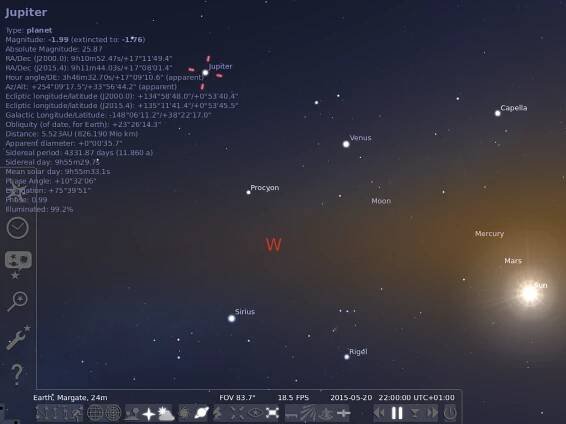The height and width of the screenshot is (424, 566).
Task: Open configuration window wrench icon
Action: click(18, 337)
